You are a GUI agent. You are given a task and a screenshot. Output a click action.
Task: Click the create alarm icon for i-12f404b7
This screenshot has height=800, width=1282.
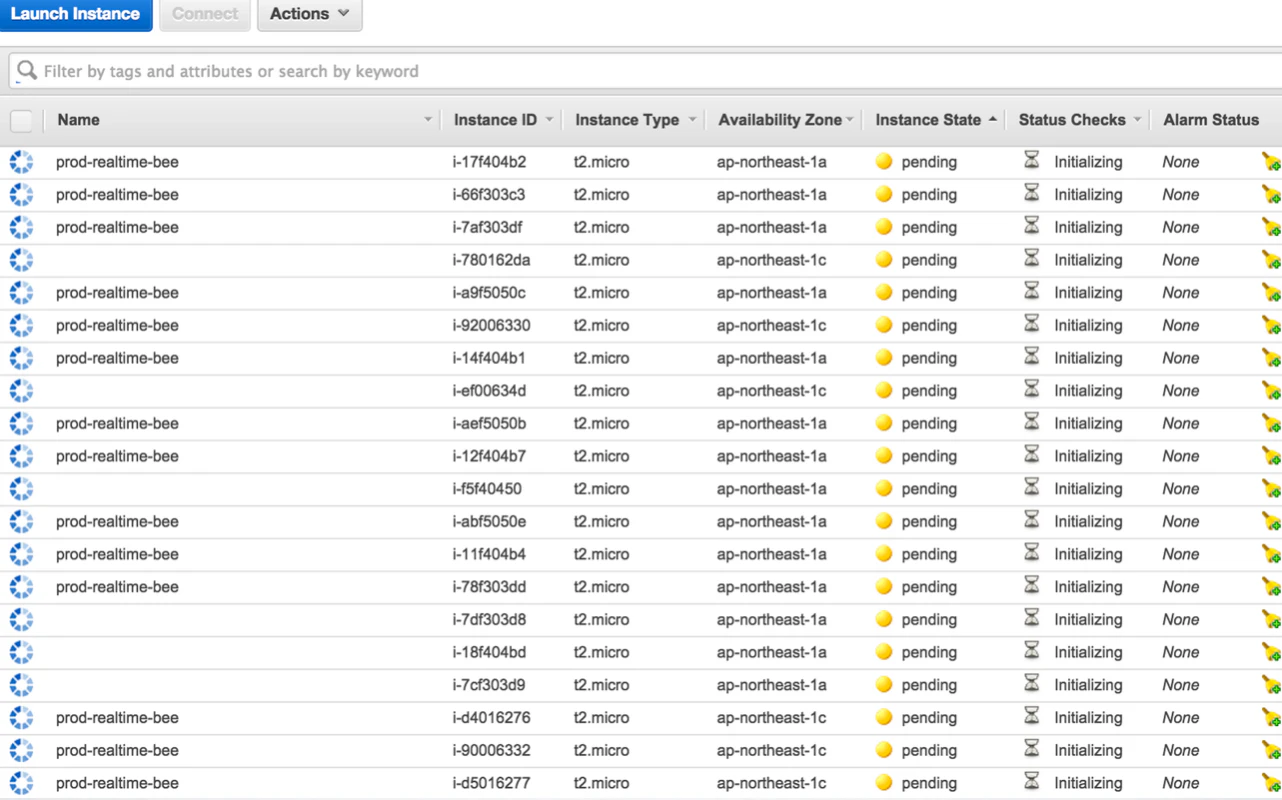(1271, 455)
